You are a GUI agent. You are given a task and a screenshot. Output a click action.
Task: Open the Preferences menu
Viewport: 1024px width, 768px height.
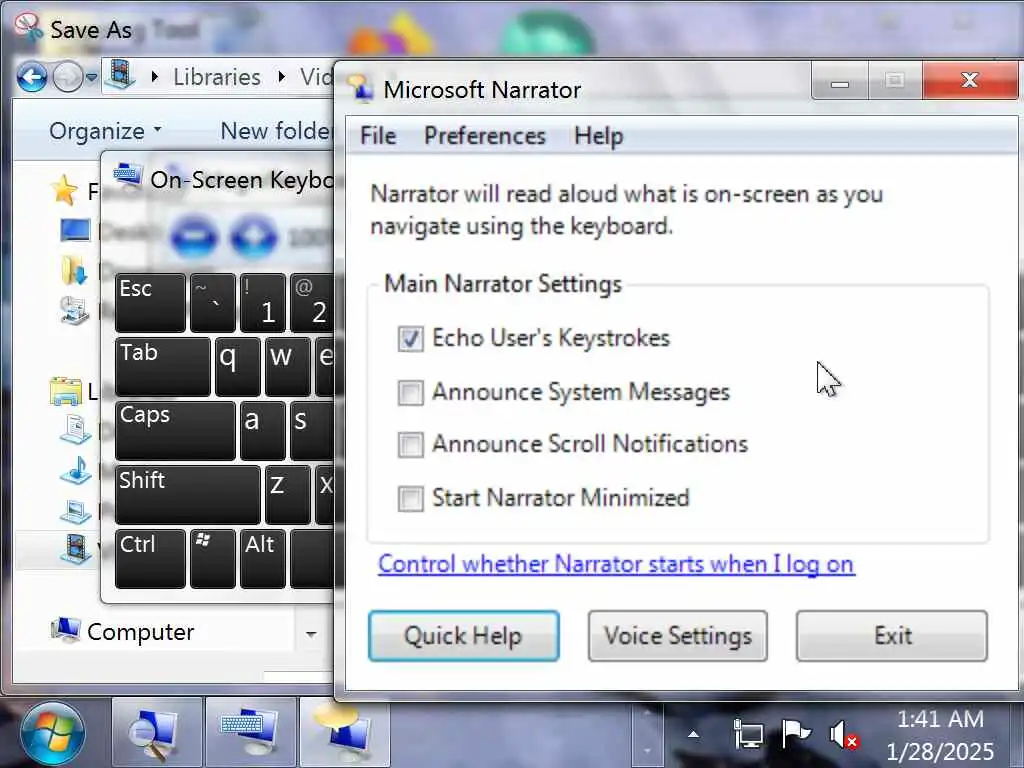485,136
